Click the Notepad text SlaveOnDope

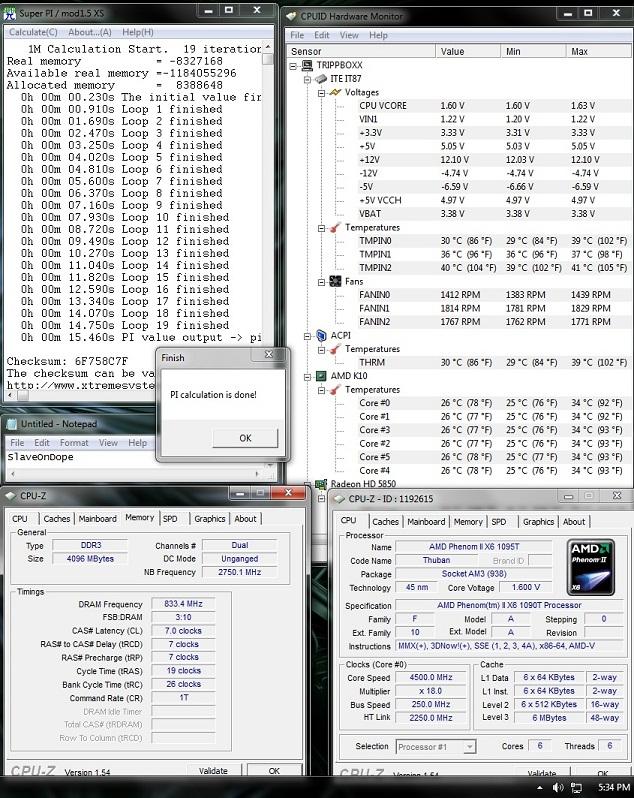click(40, 457)
